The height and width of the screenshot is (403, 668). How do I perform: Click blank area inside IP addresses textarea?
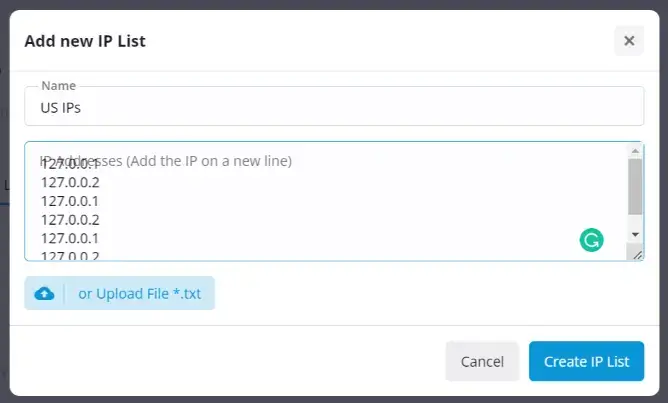click(341, 204)
